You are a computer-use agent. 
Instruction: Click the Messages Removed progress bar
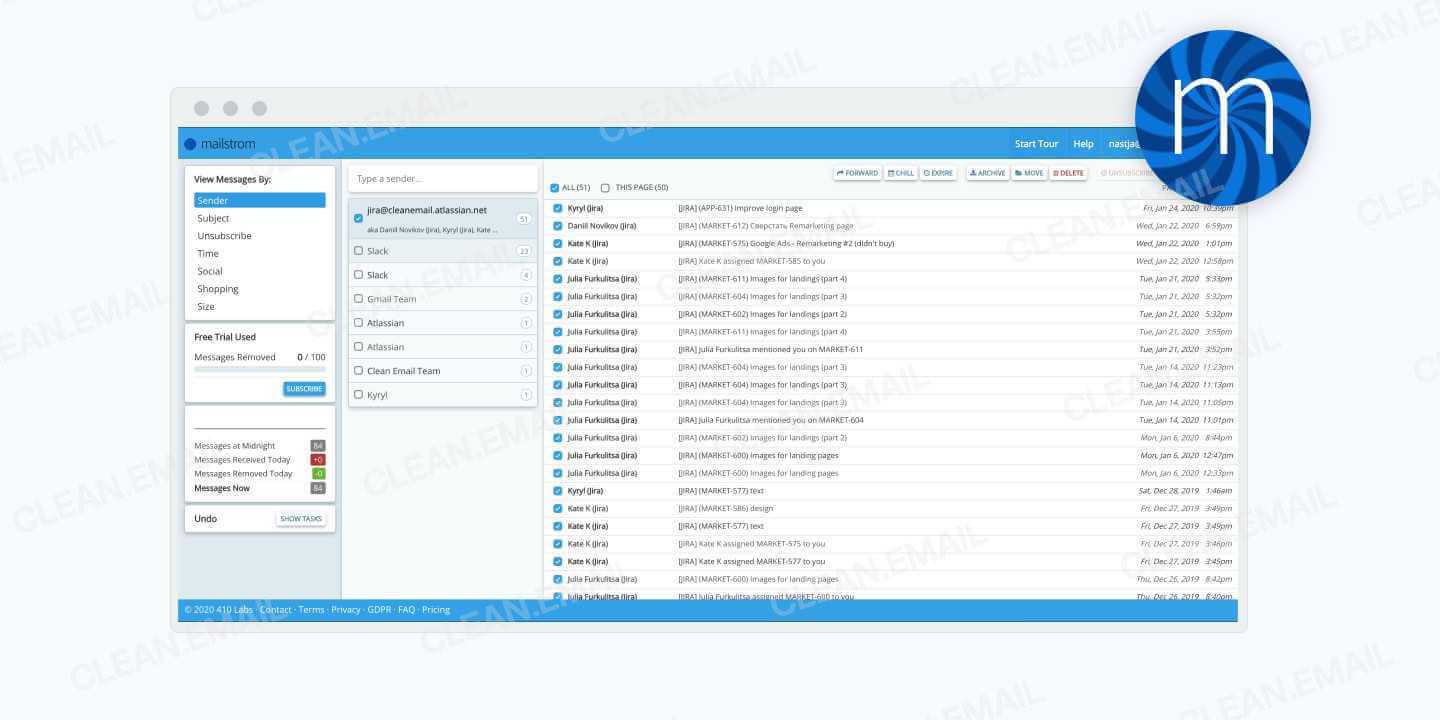click(x=260, y=370)
